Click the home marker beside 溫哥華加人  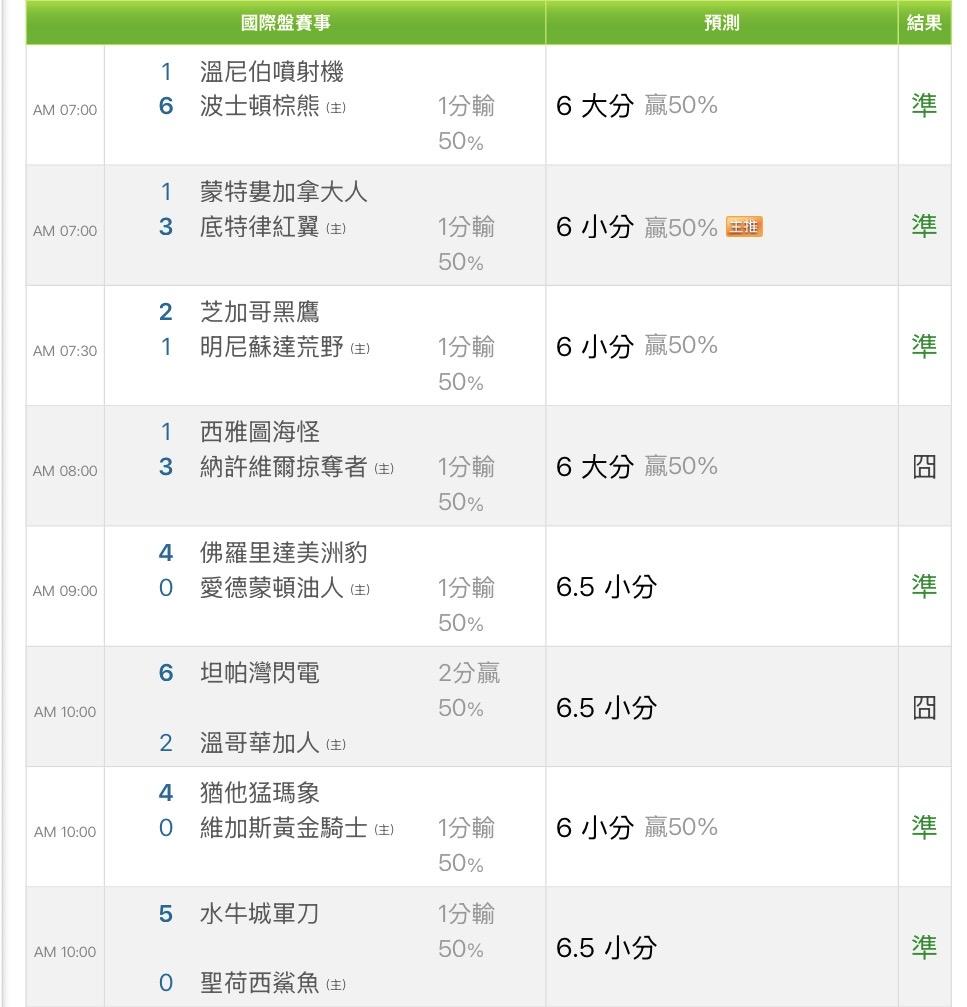(x=336, y=745)
